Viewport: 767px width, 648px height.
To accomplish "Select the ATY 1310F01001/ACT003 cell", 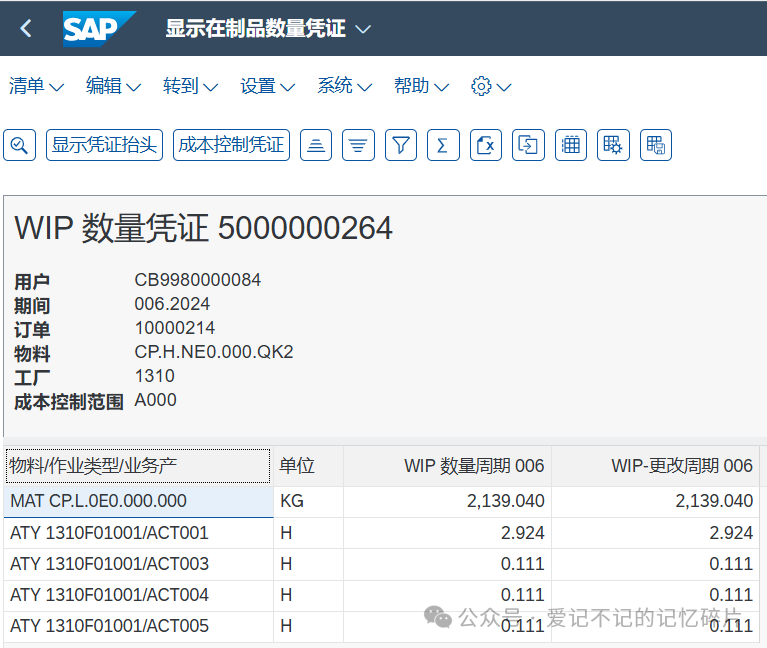I will (x=138, y=564).
